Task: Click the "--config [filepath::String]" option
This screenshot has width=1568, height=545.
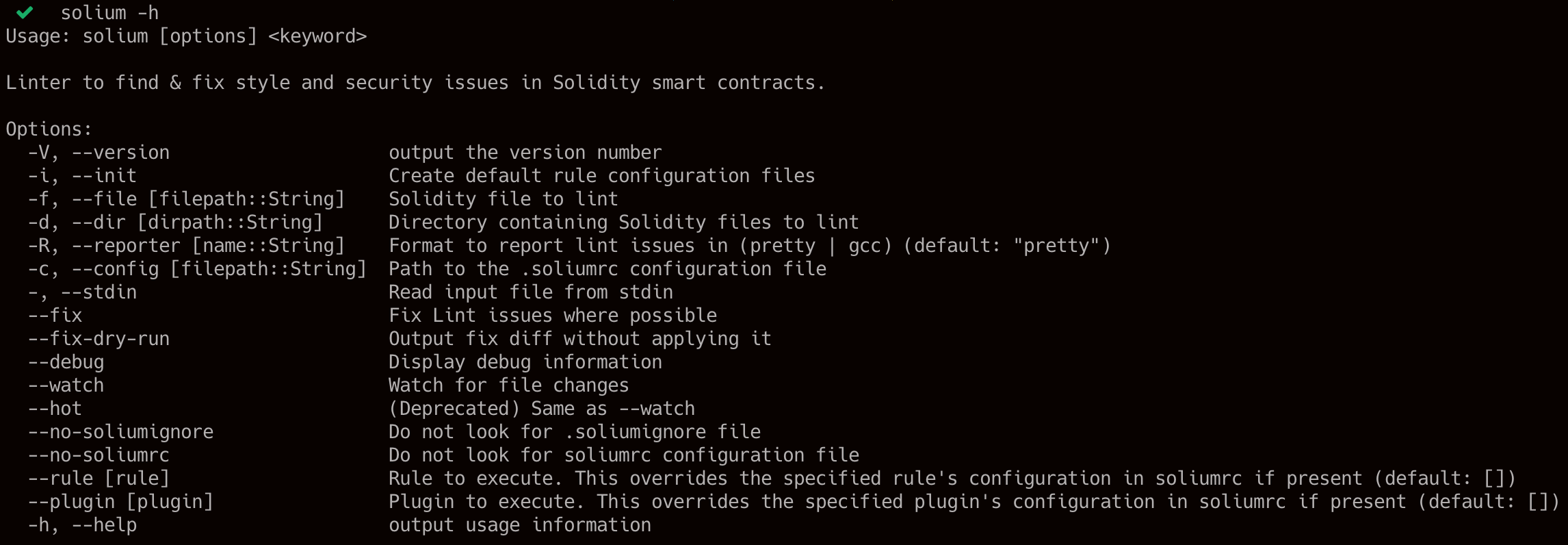Action: coord(219,269)
